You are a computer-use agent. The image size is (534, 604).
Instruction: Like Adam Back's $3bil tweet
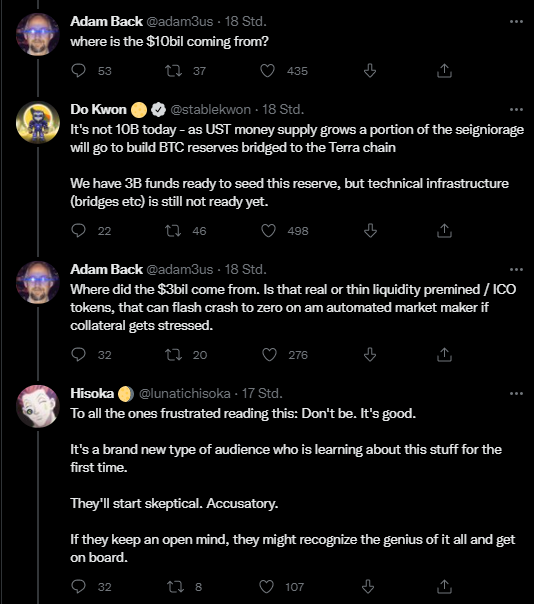269,354
